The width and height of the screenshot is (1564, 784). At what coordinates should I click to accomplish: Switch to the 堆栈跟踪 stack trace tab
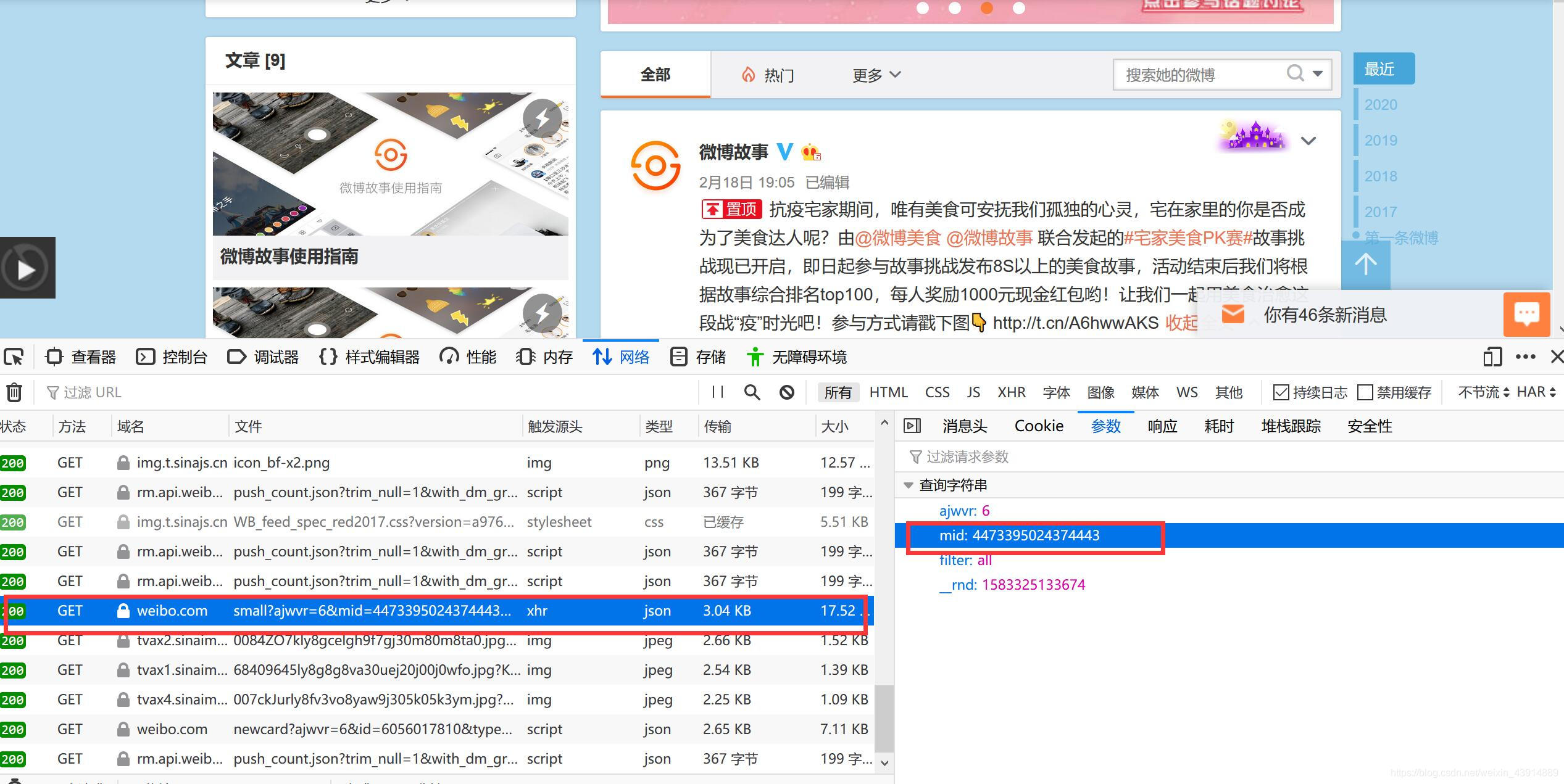1291,426
